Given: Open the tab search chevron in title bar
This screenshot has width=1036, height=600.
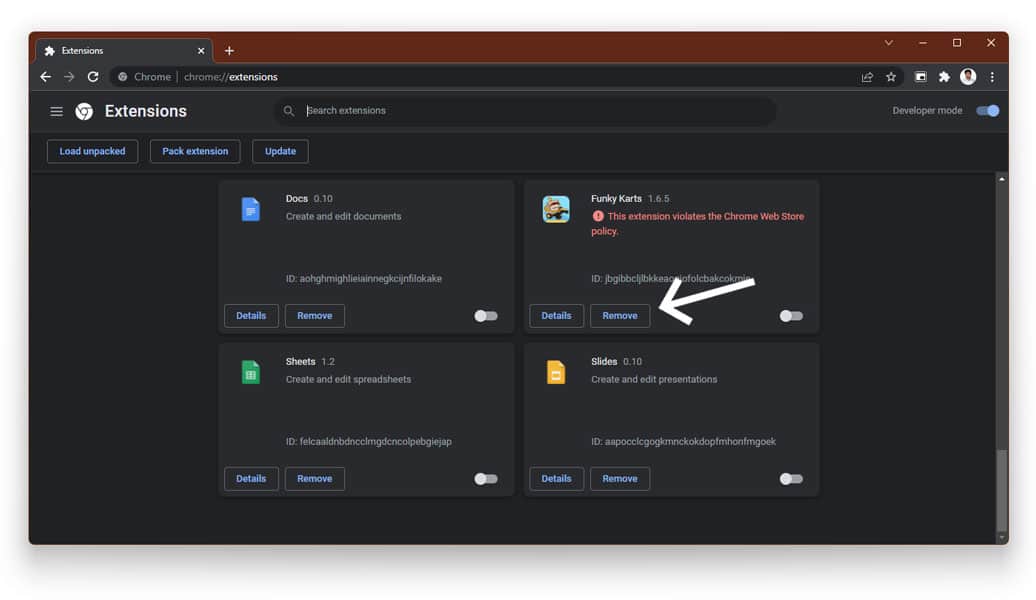Looking at the screenshot, I should pyautogui.click(x=889, y=43).
